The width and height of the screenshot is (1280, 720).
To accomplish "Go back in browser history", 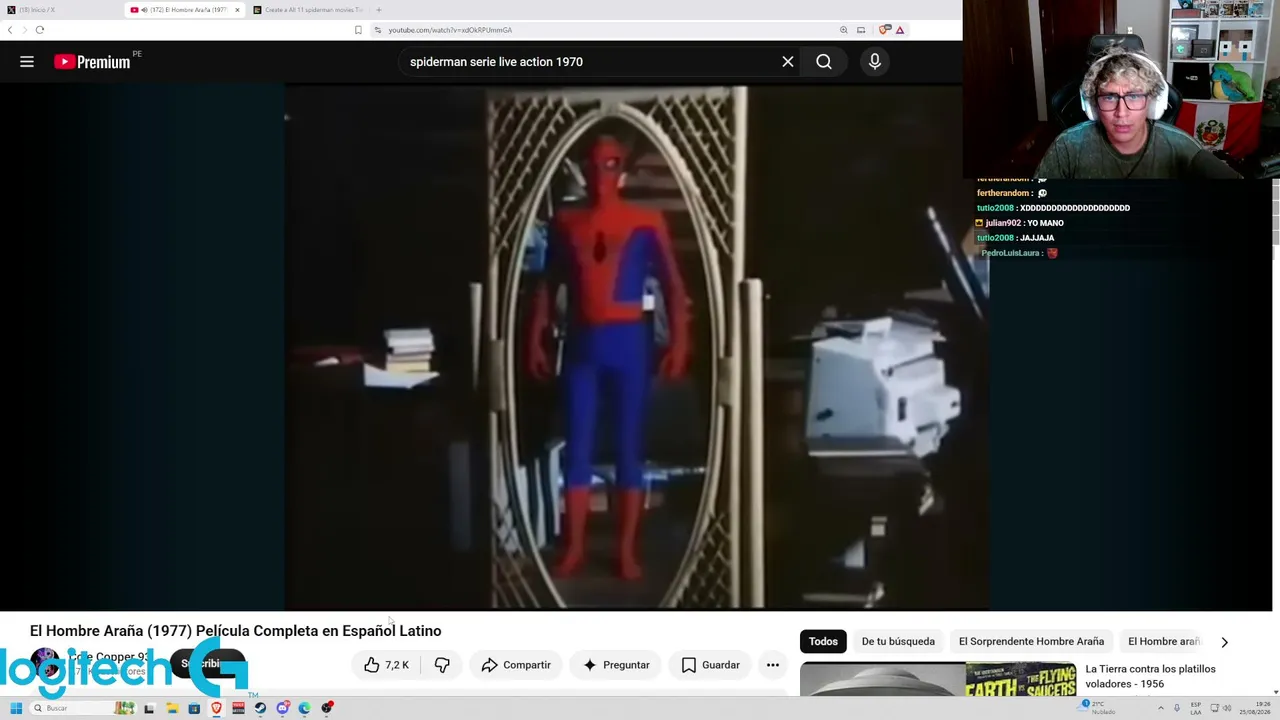I will [10, 30].
